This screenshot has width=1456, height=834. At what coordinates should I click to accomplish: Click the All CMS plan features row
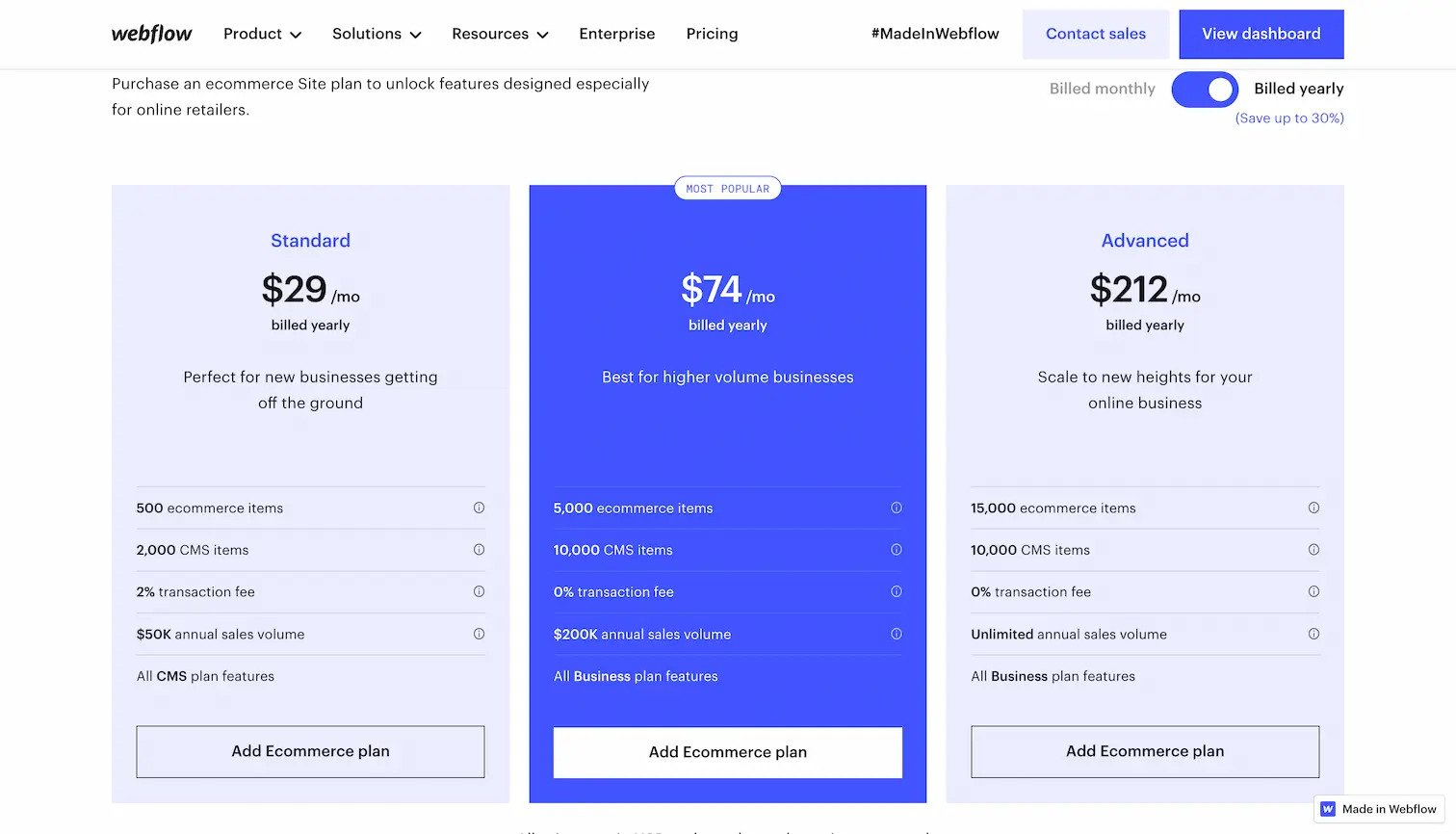click(x=205, y=676)
